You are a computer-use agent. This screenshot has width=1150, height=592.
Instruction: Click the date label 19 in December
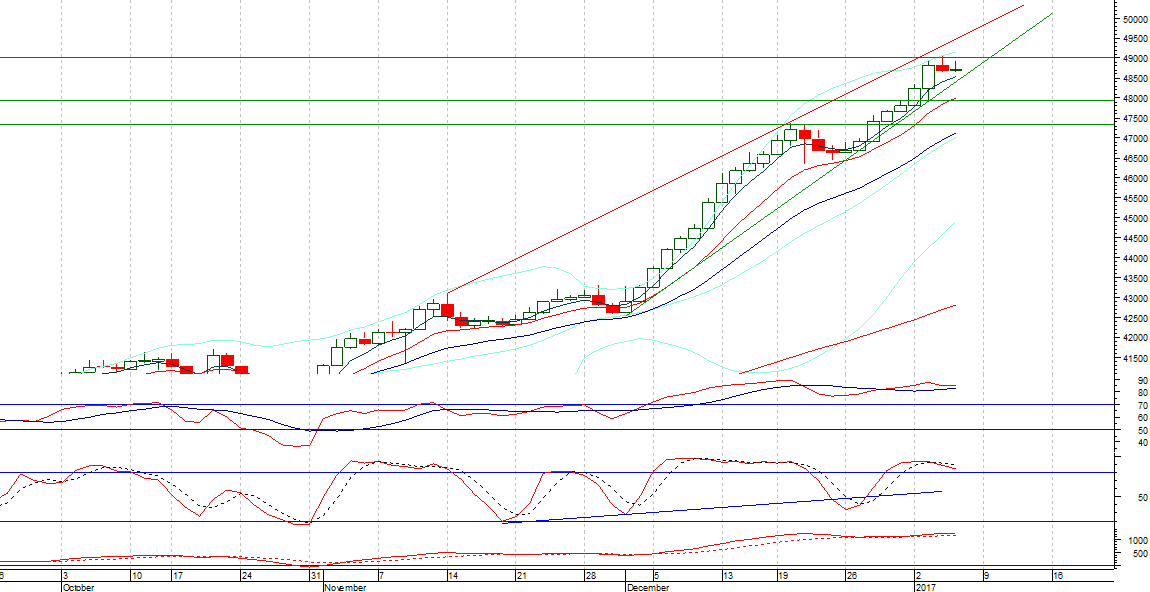(782, 576)
